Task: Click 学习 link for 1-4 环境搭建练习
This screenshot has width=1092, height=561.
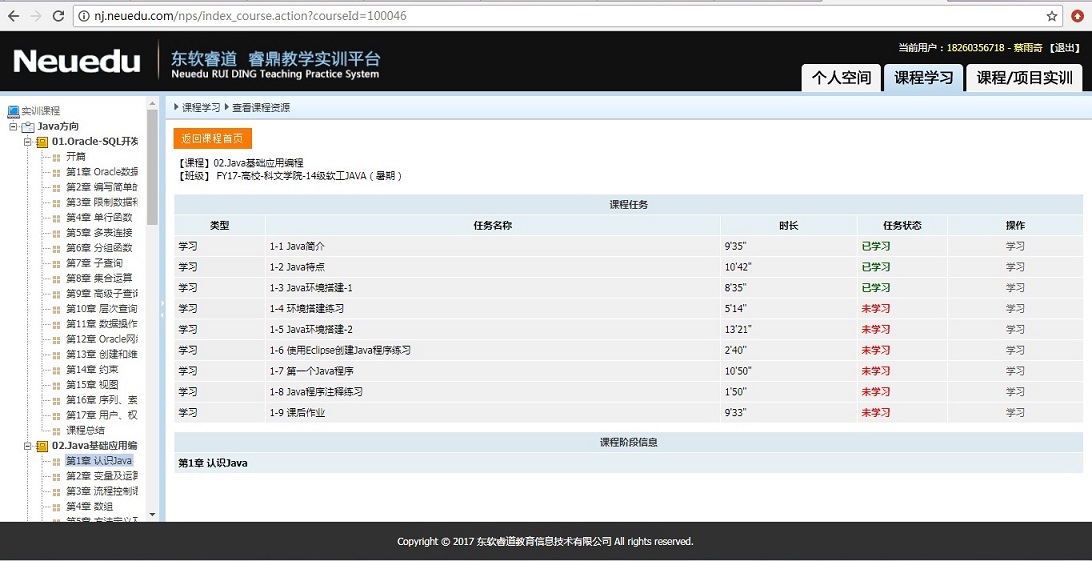Action: 1014,308
